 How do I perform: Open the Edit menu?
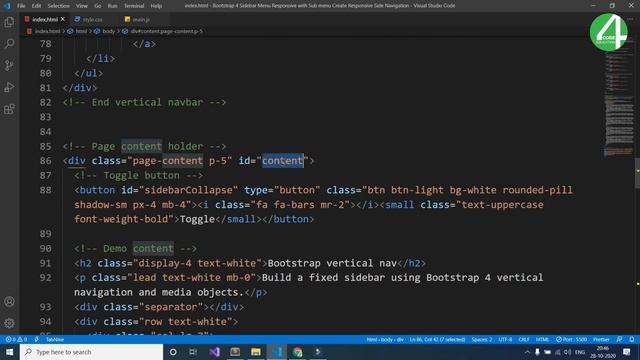click(x=36, y=6)
